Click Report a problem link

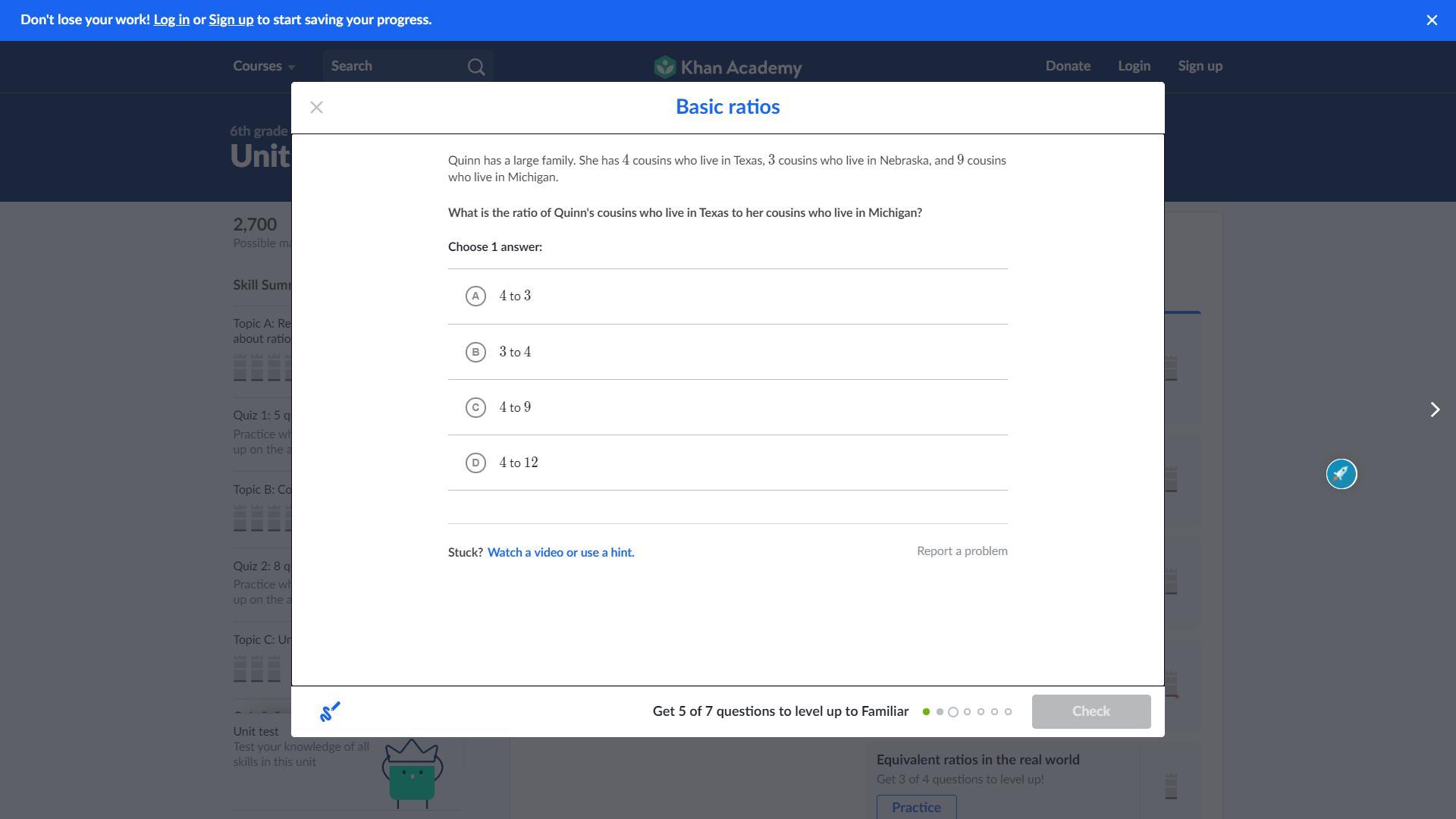point(962,551)
